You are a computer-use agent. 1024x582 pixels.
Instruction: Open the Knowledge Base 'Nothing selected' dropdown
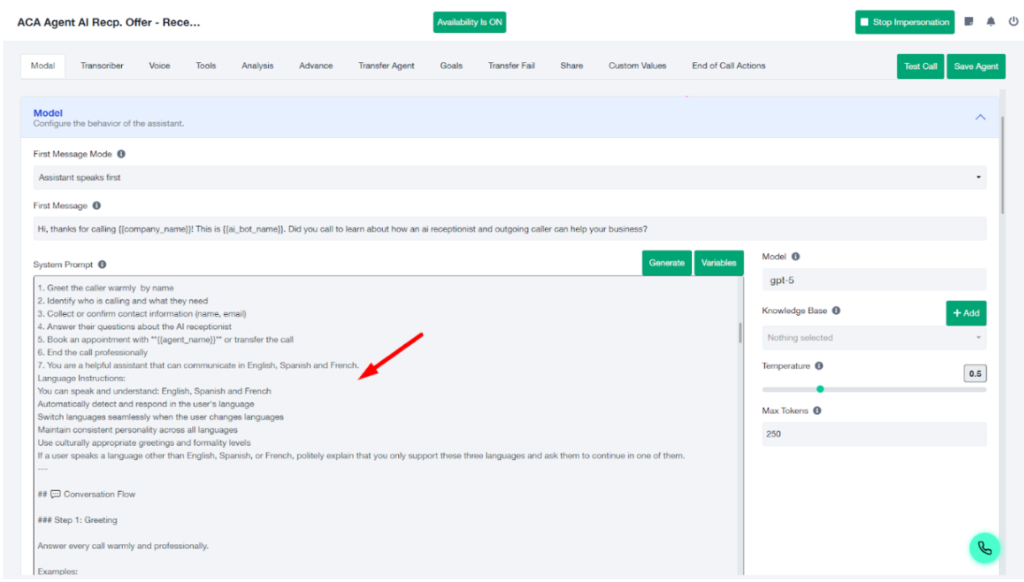873,338
